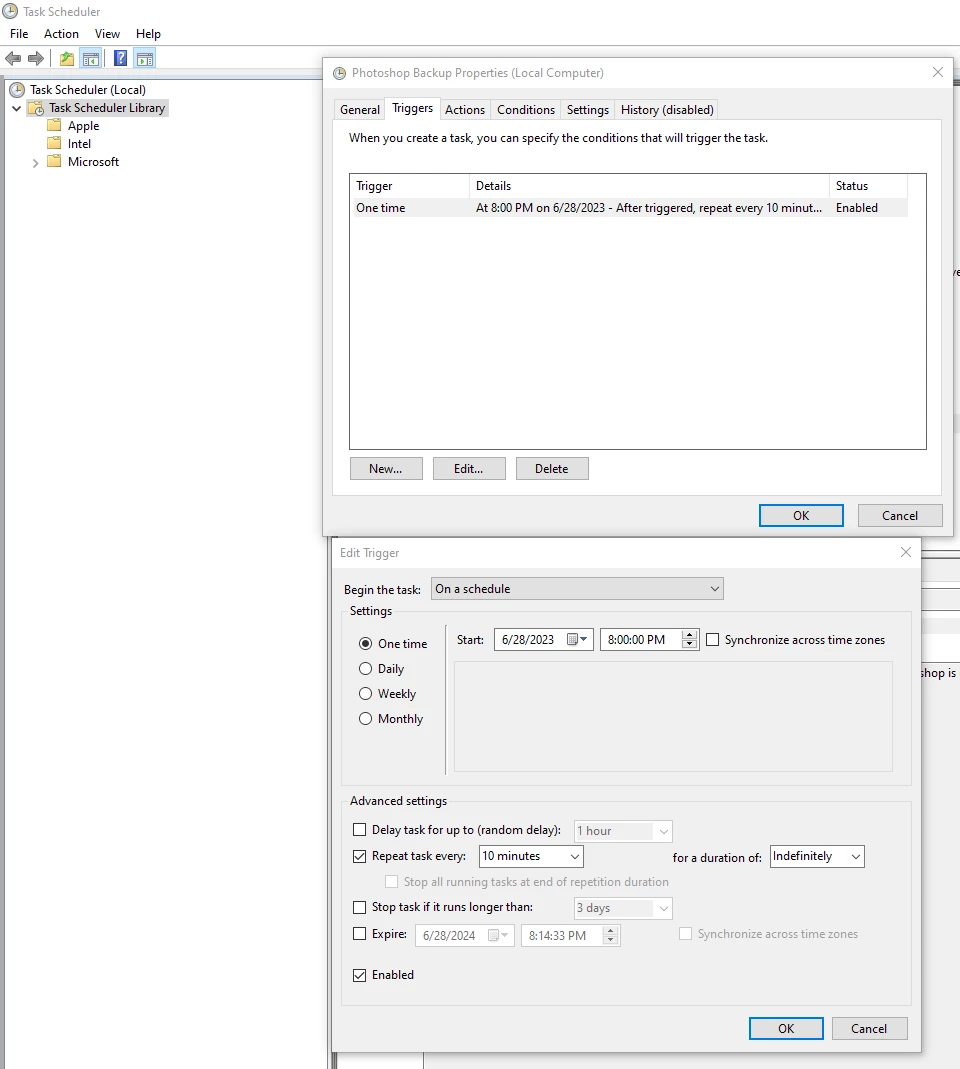
Task: Switch to the General tab
Action: tap(360, 110)
